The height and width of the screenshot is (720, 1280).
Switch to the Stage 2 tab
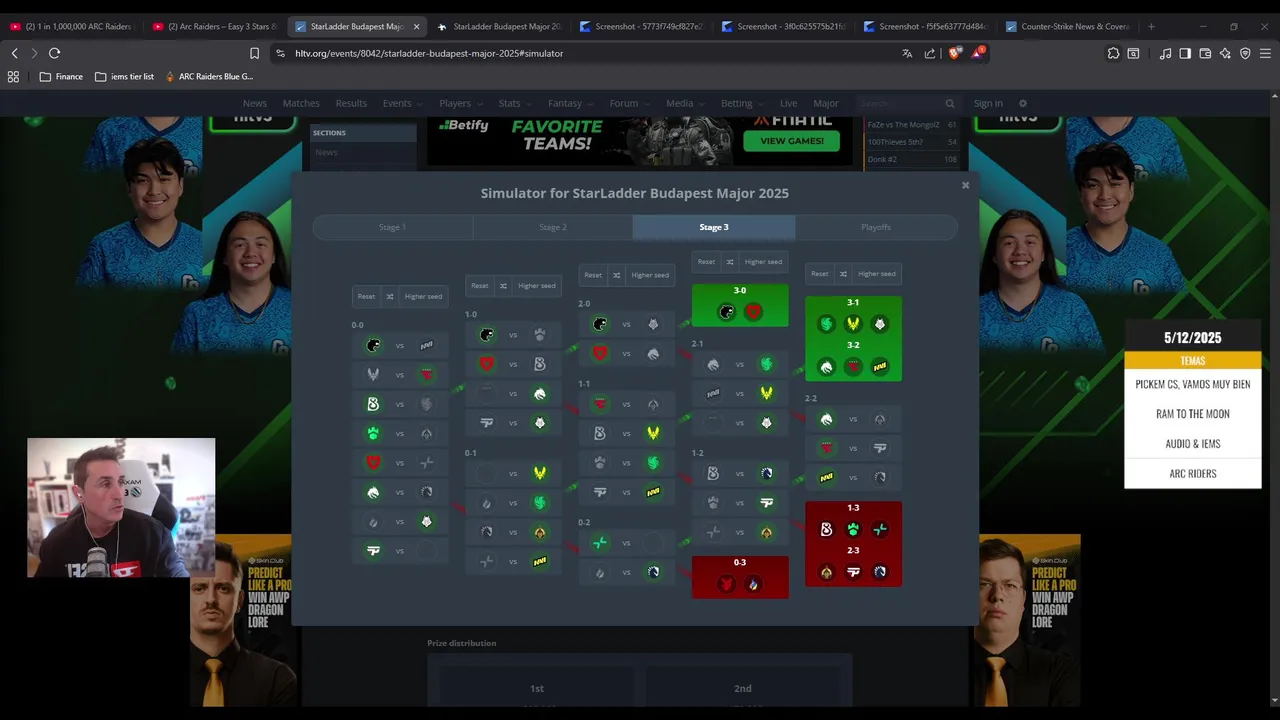(553, 227)
